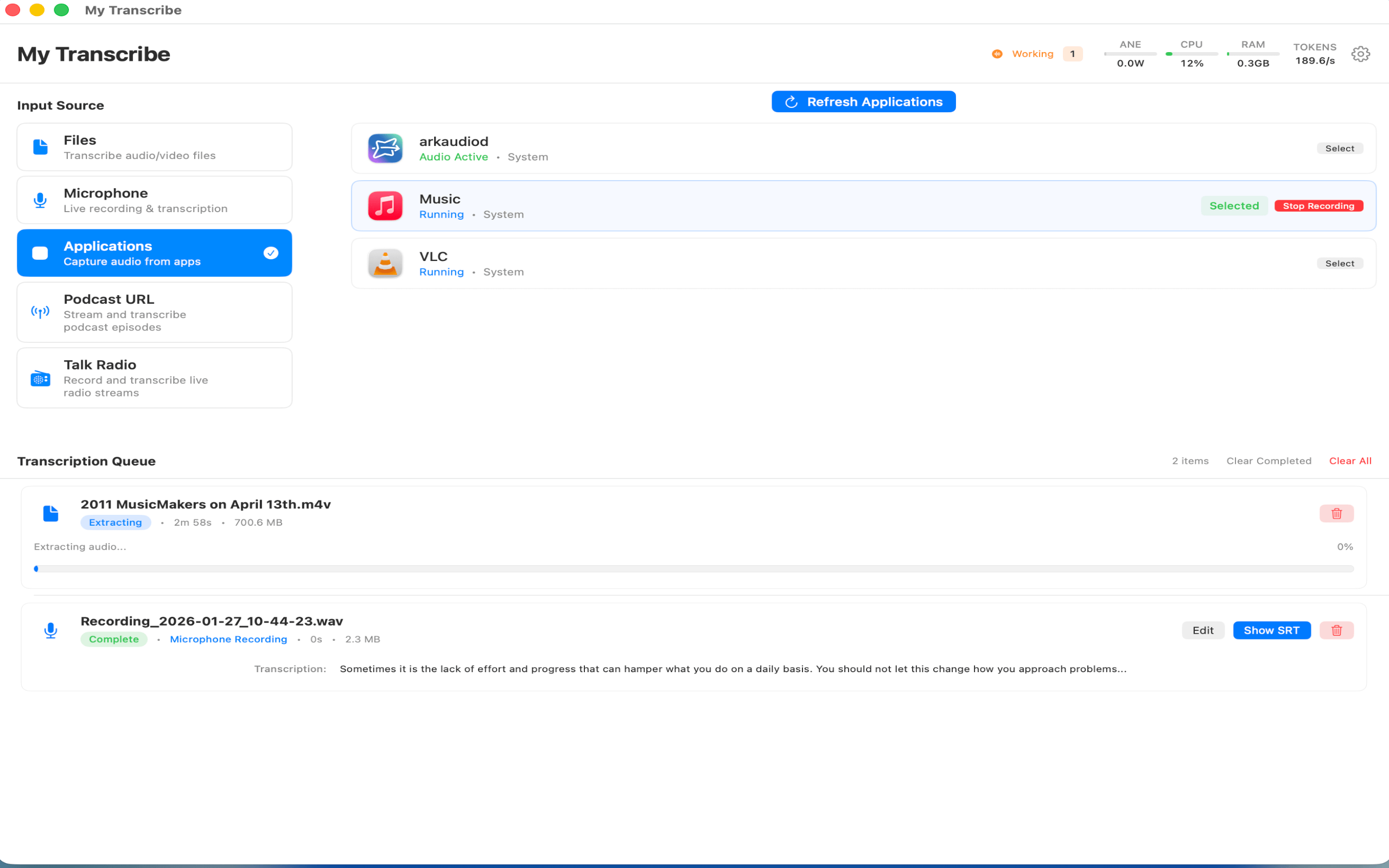Click the Music app icon

coord(385,206)
